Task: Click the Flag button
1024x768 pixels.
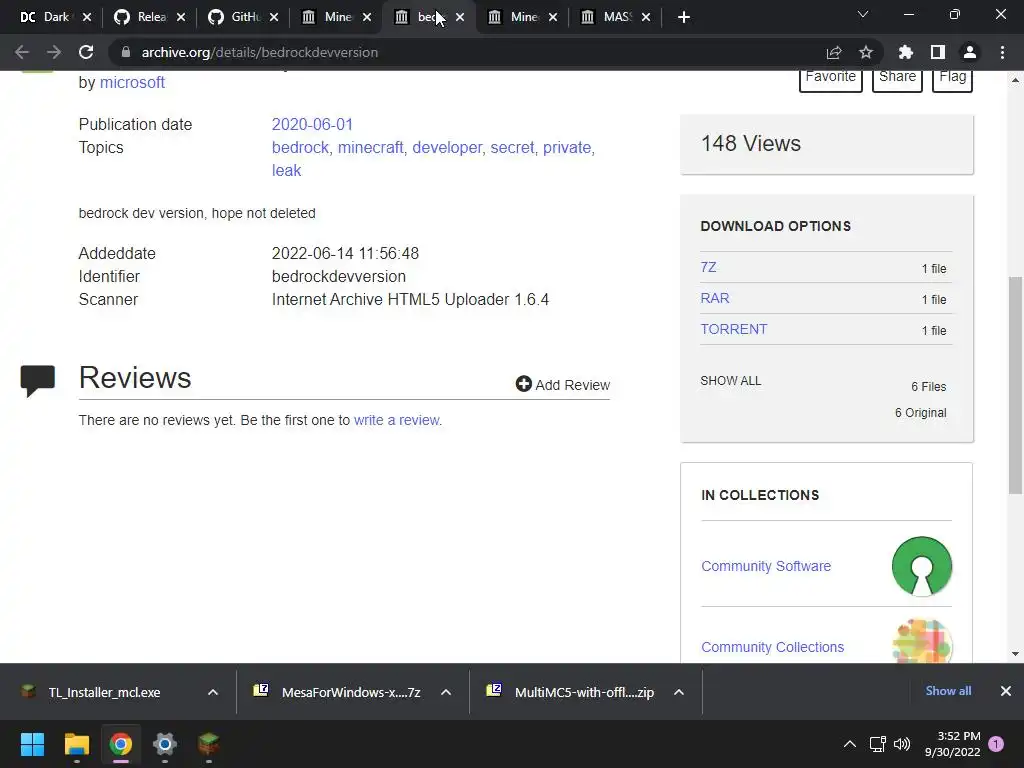Action: tap(952, 80)
